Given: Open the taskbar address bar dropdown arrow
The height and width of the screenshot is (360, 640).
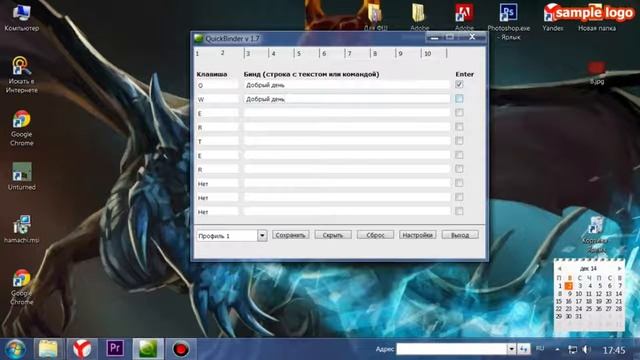Looking at the screenshot, I should pyautogui.click(x=511, y=349).
